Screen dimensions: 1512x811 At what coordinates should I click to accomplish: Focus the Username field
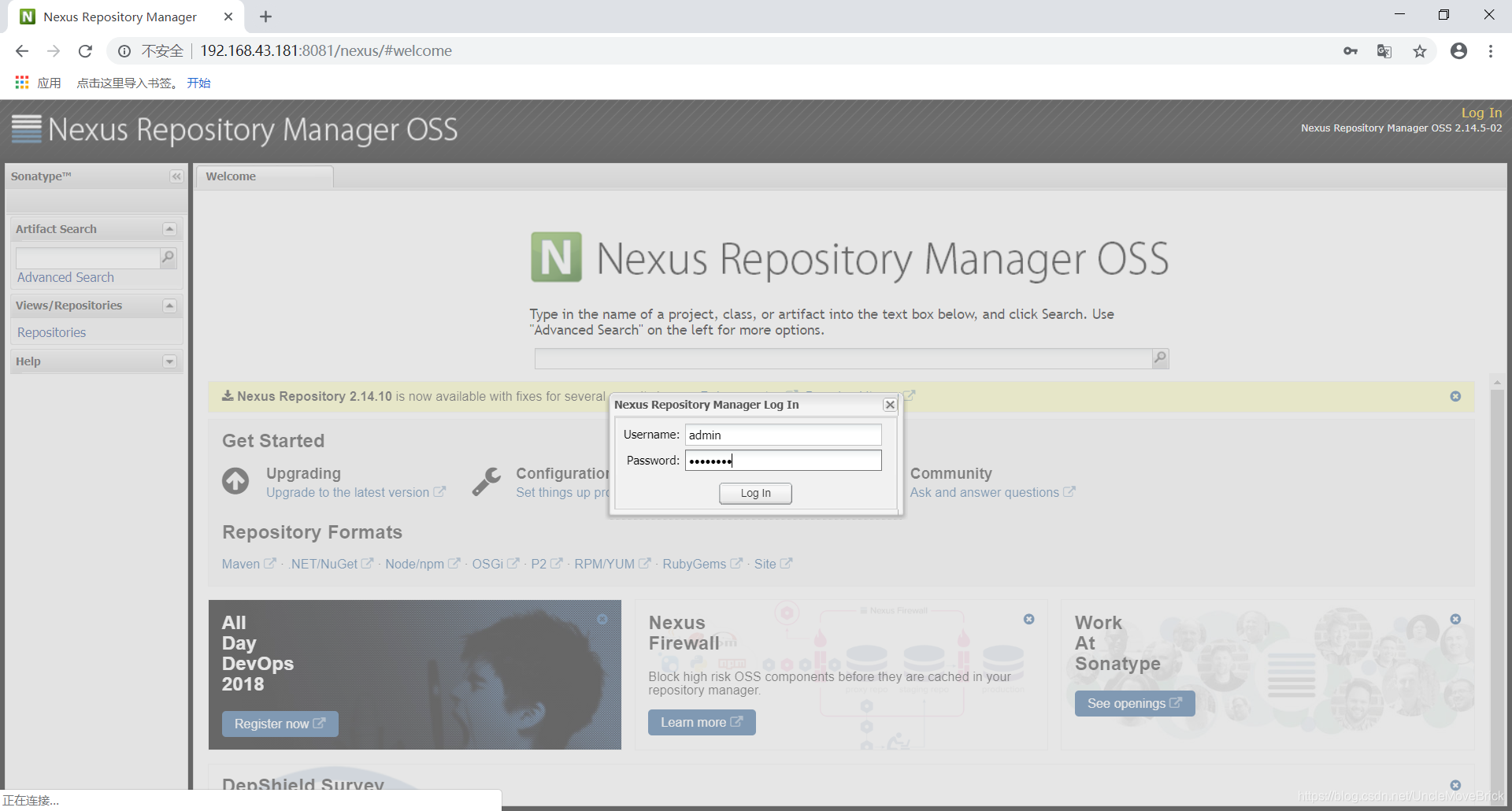click(783, 435)
